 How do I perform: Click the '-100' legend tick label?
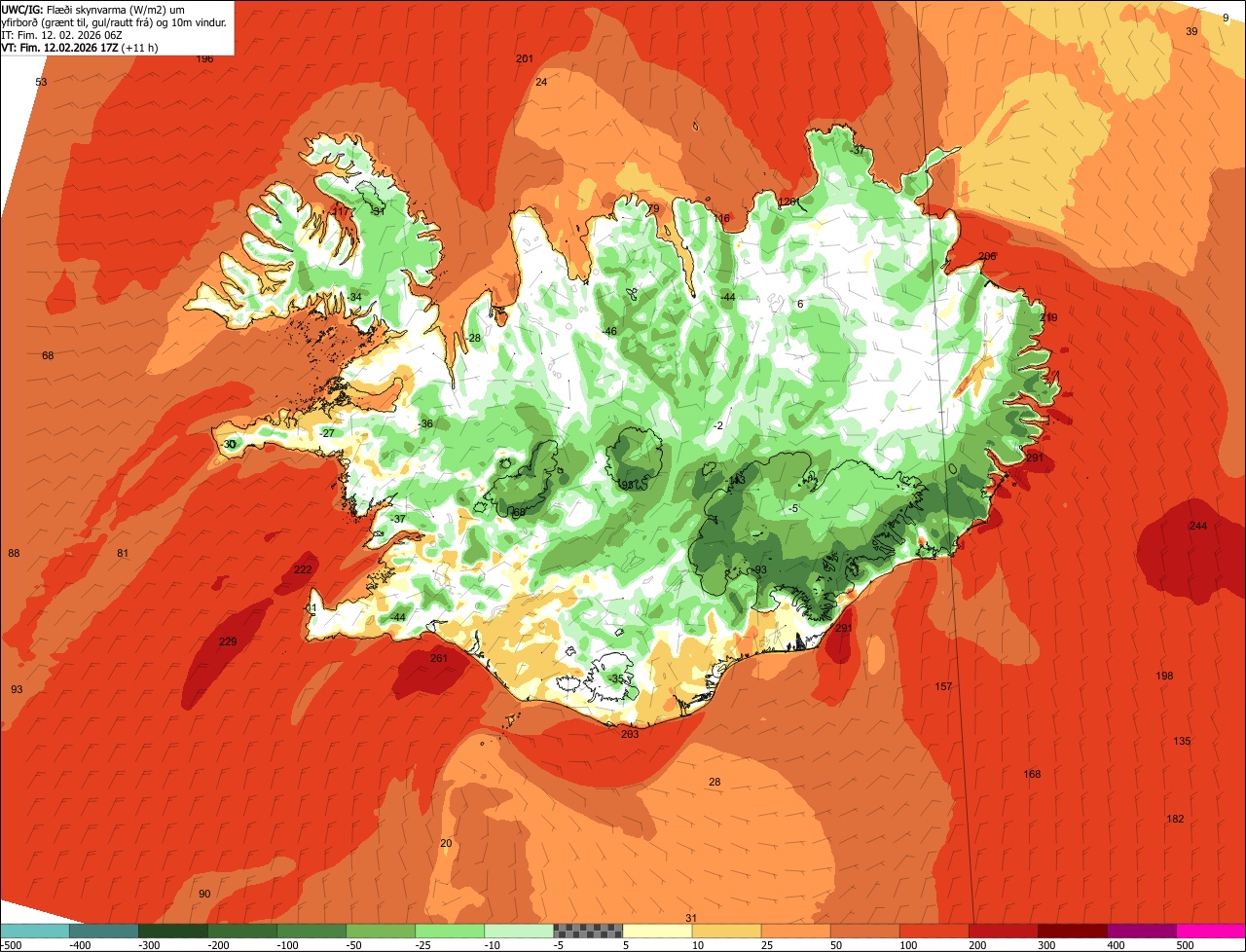coord(287,944)
